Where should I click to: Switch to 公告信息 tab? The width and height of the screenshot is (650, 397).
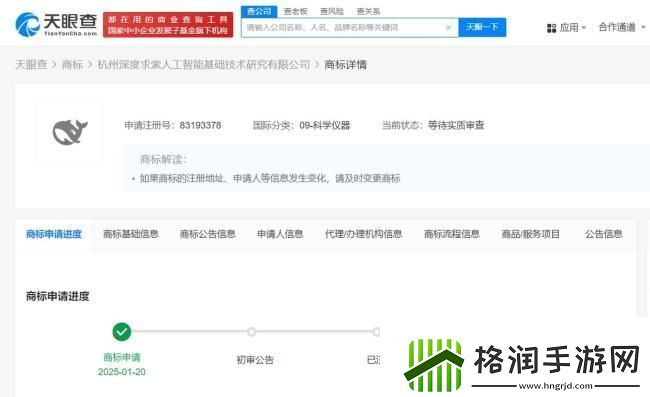(x=604, y=234)
